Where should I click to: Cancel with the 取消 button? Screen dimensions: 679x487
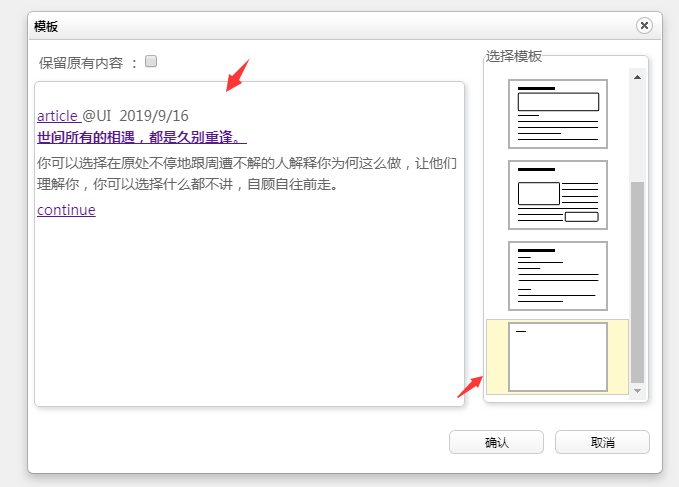pyautogui.click(x=602, y=442)
